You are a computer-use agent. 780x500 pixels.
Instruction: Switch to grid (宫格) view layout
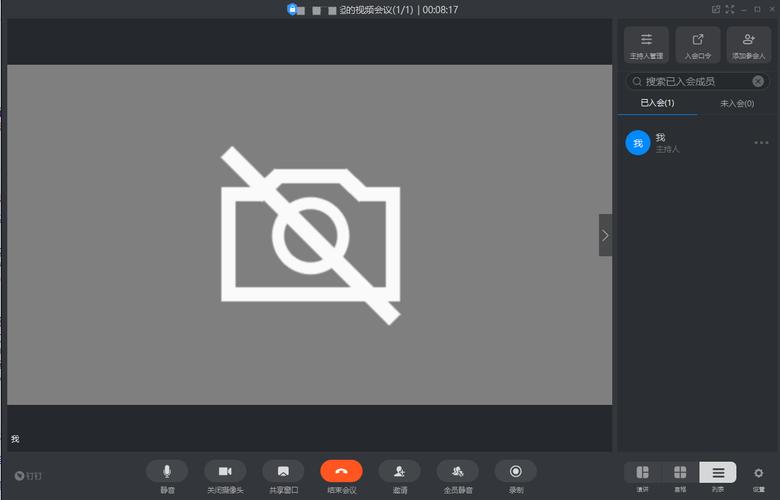(680, 472)
